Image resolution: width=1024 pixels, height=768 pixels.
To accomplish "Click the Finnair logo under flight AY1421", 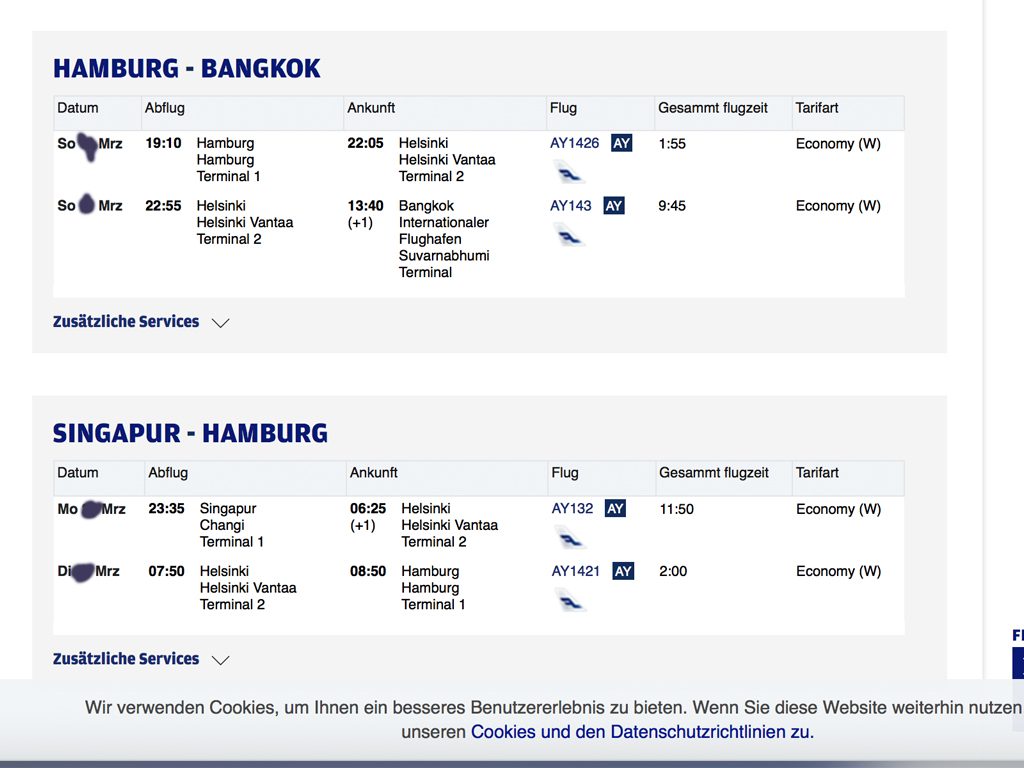I will [570, 601].
